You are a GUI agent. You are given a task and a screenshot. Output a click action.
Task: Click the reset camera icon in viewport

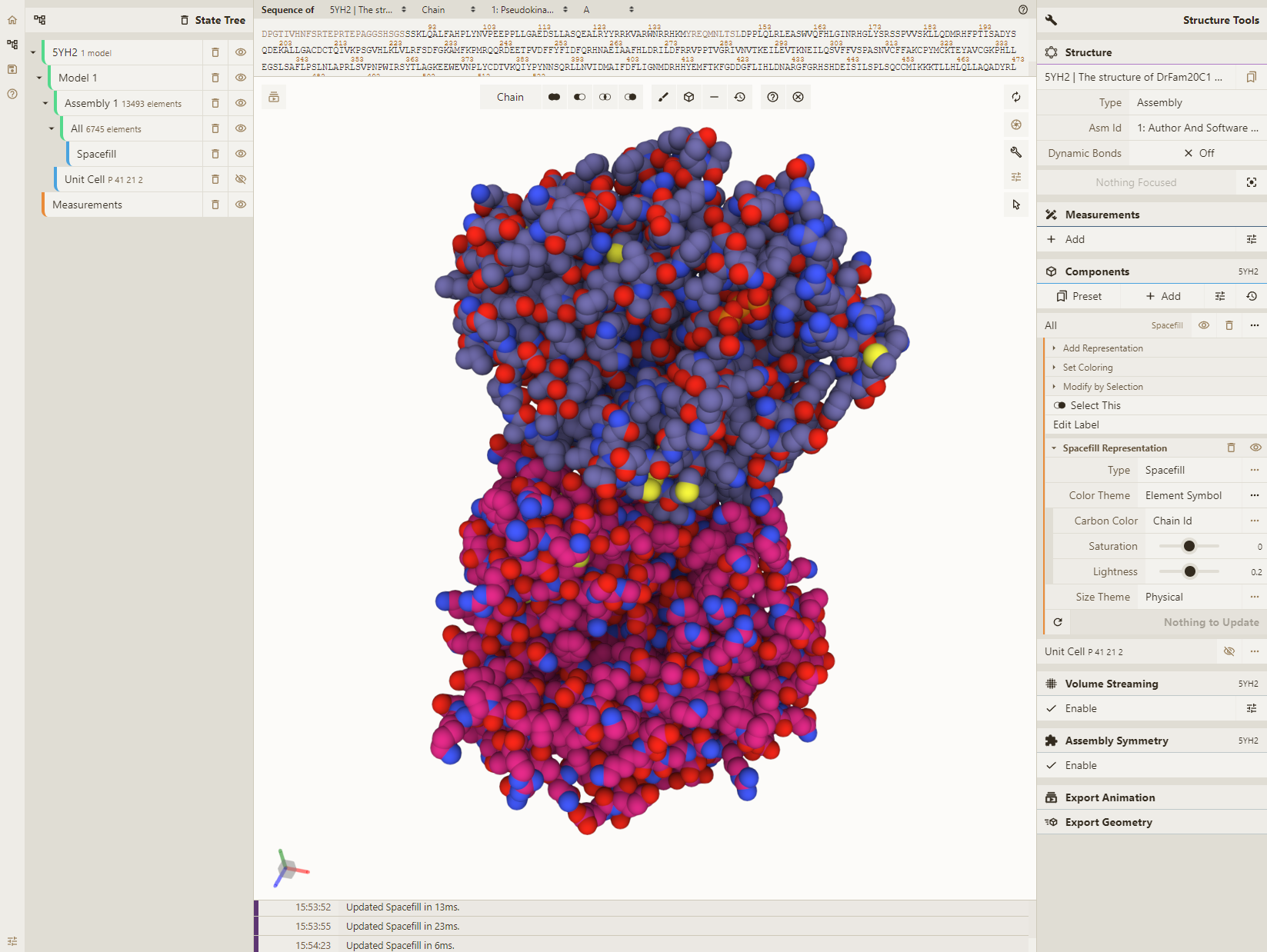[x=1016, y=97]
